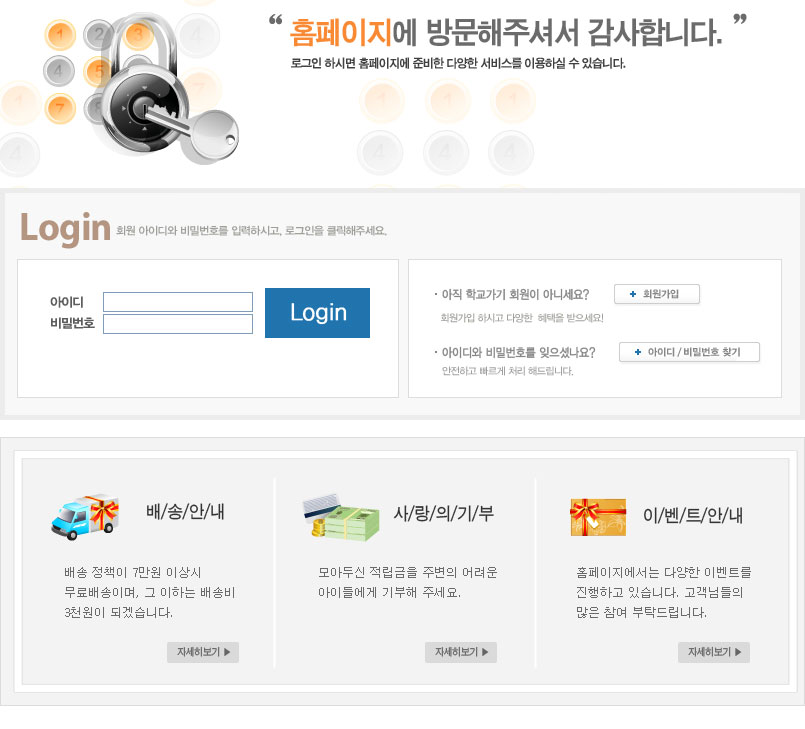805x729 pixels.
Task: Click the 배/송/안/내 heading
Action: tap(185, 514)
